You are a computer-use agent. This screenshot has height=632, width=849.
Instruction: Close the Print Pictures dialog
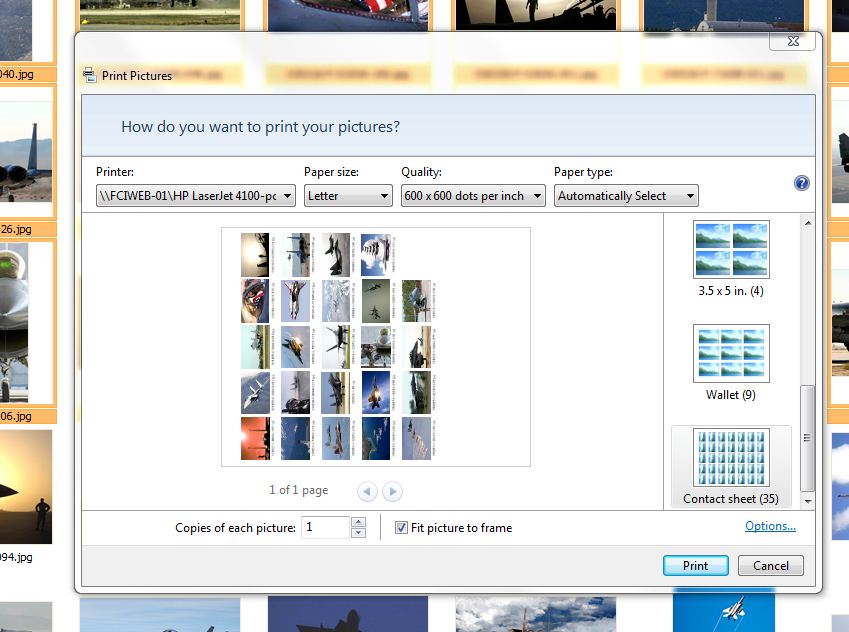click(x=793, y=41)
